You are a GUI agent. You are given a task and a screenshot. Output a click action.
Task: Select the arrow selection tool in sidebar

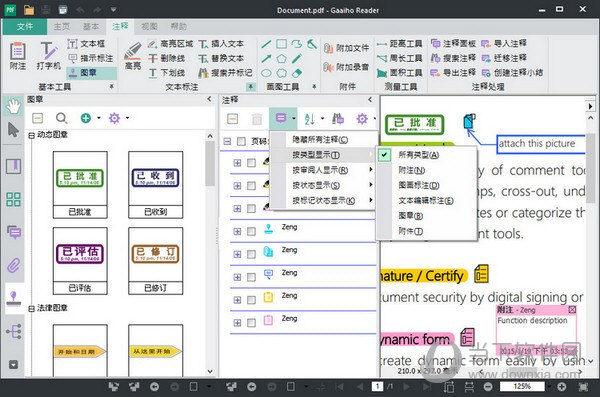click(13, 130)
